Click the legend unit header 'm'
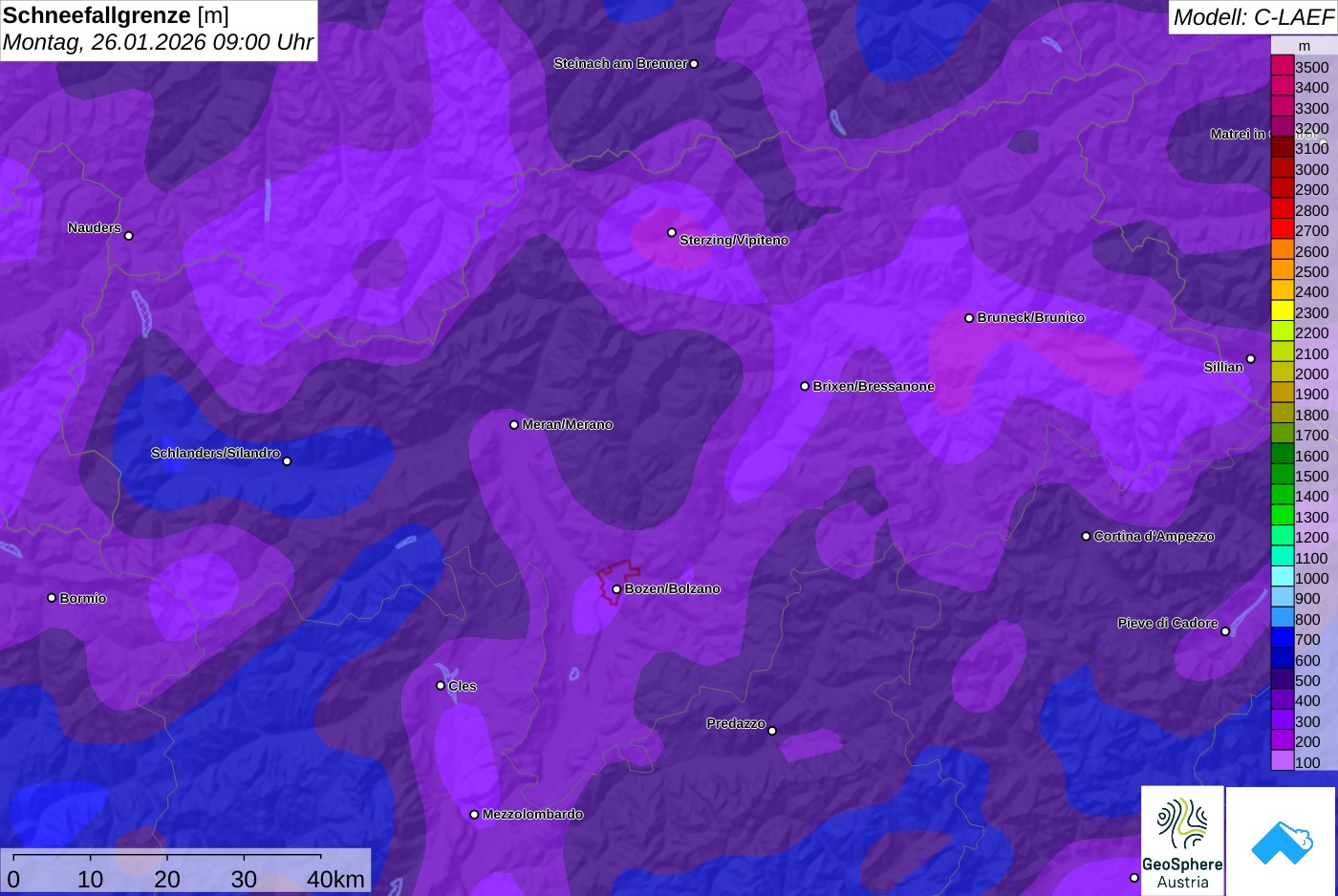This screenshot has height=896, width=1338. tap(1305, 46)
